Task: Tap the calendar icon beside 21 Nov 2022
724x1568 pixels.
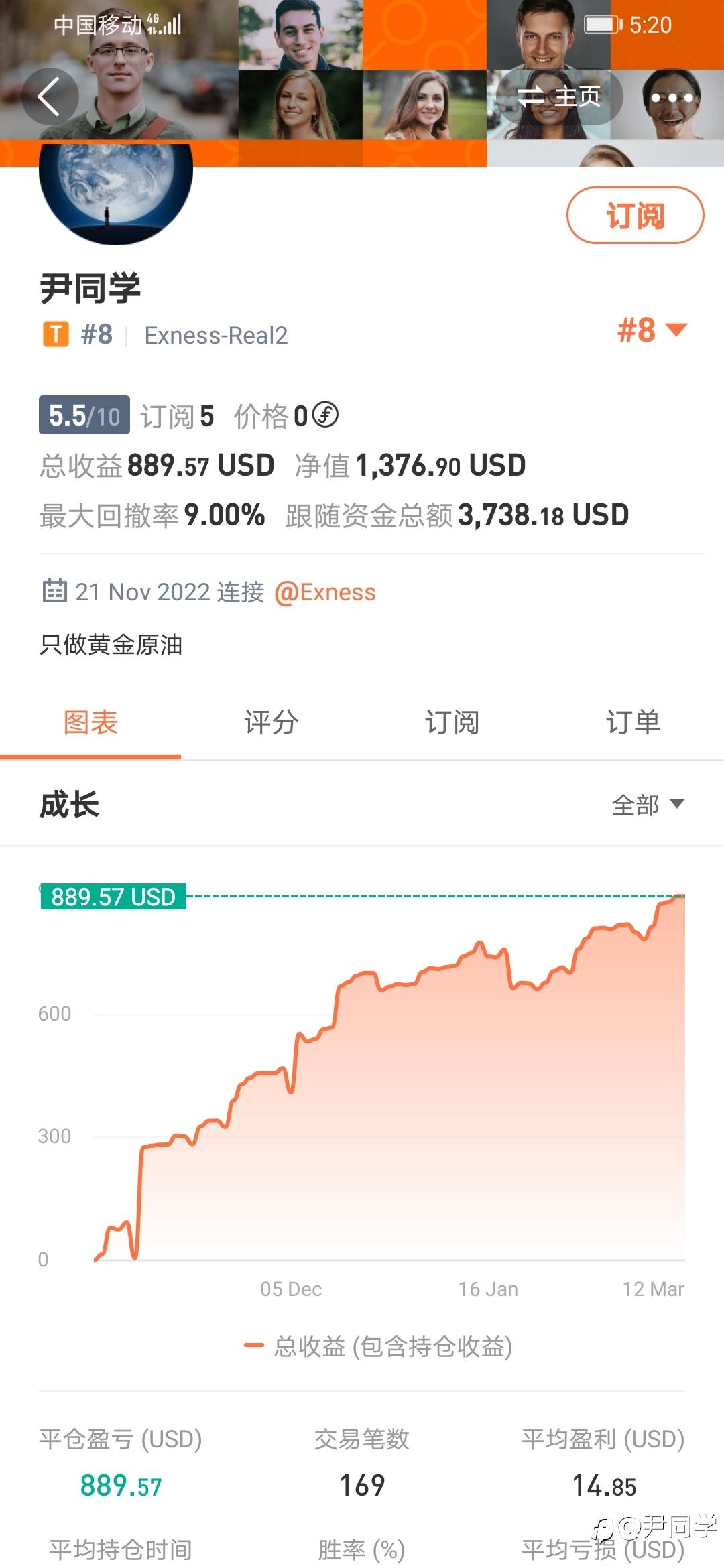Action: point(54,591)
